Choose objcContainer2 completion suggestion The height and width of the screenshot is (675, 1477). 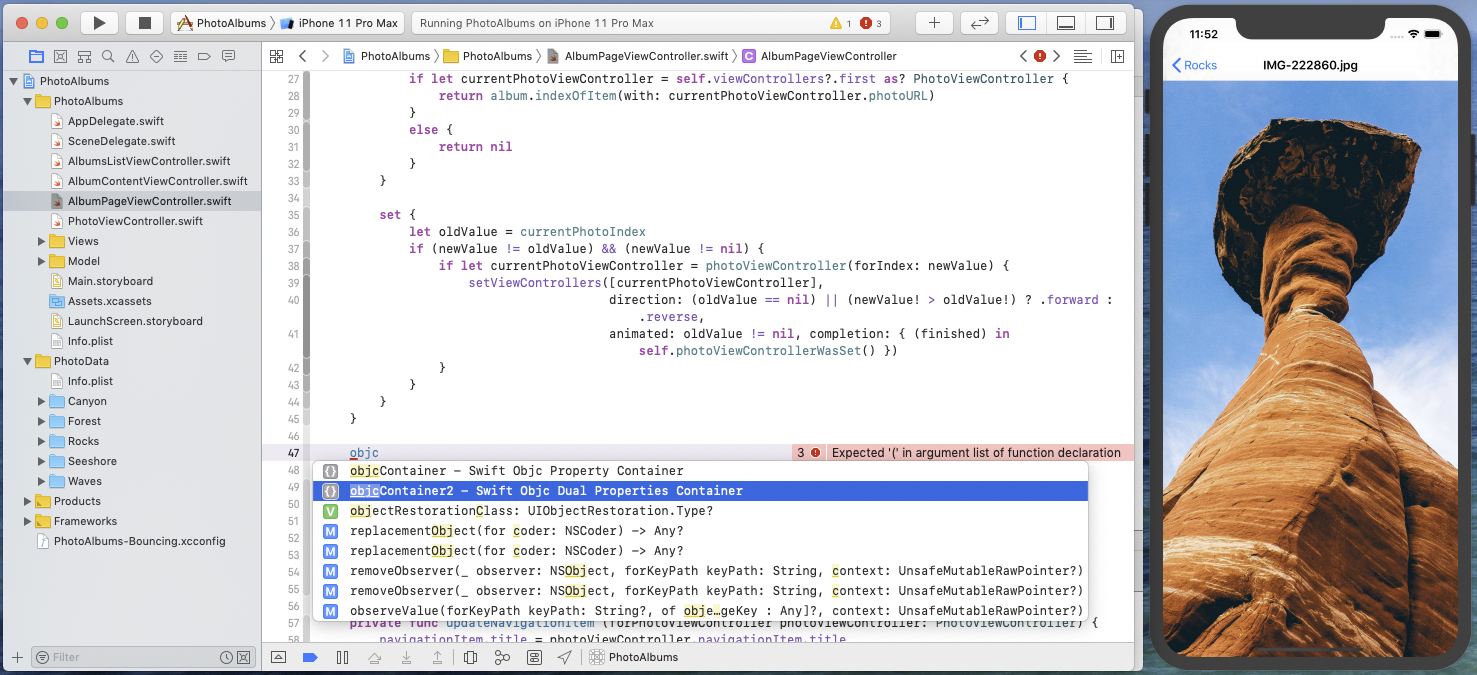tap(700, 491)
